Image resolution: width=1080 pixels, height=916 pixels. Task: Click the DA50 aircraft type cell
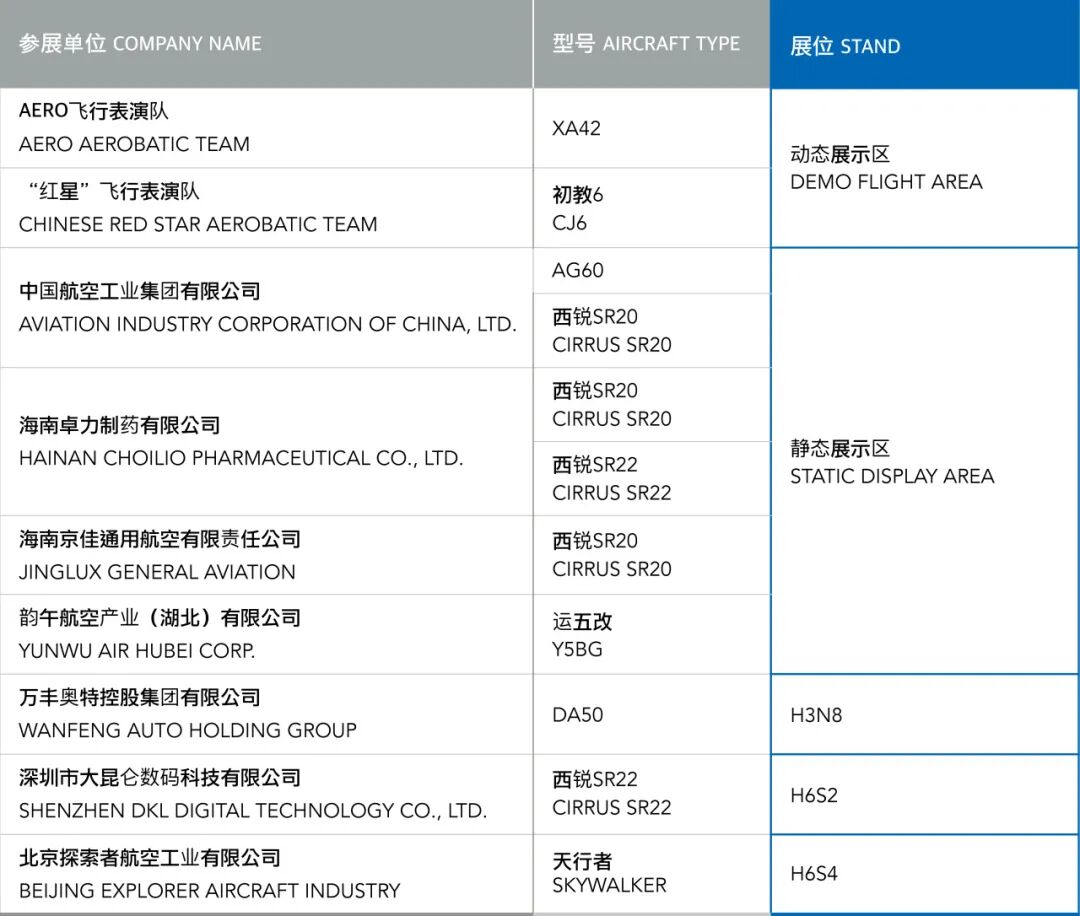pos(652,714)
